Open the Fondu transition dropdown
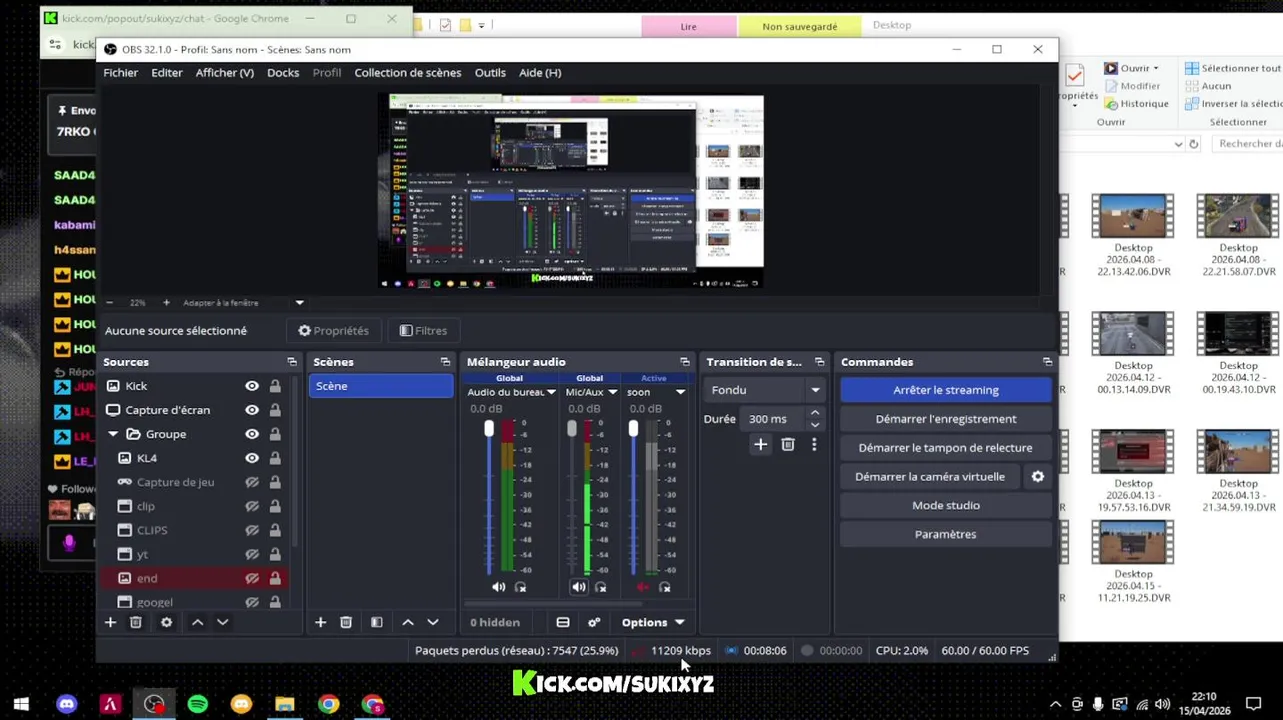Screen dimensions: 1283x720 (766, 390)
